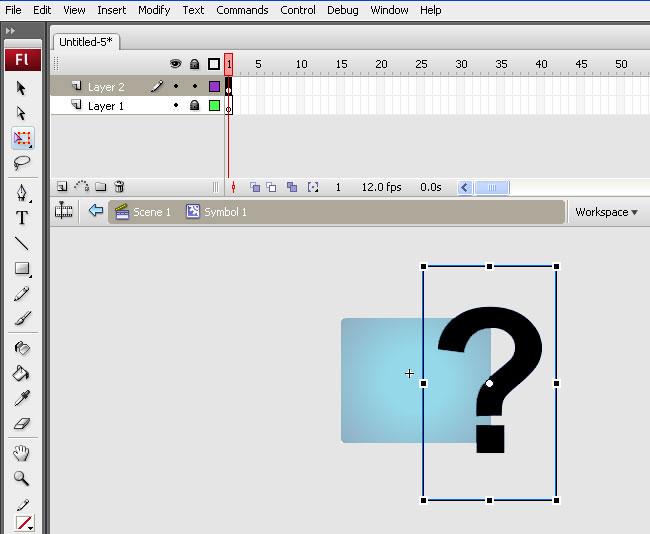Click Layer 1 keyframe at frame 1

228,105
